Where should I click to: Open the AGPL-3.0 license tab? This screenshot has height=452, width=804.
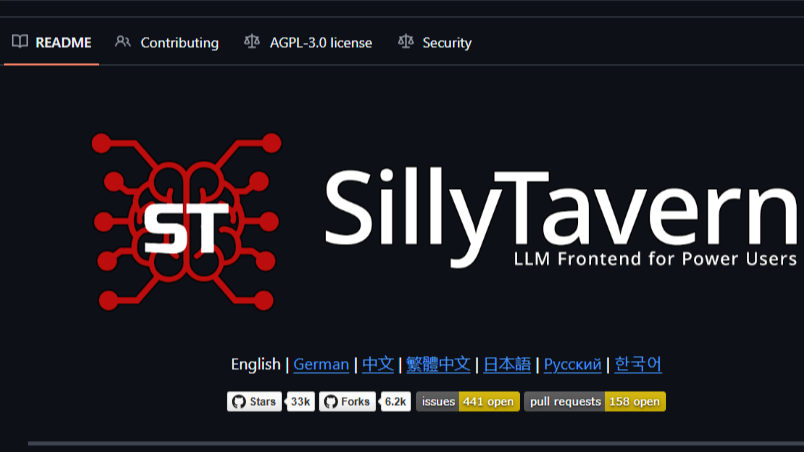[308, 43]
